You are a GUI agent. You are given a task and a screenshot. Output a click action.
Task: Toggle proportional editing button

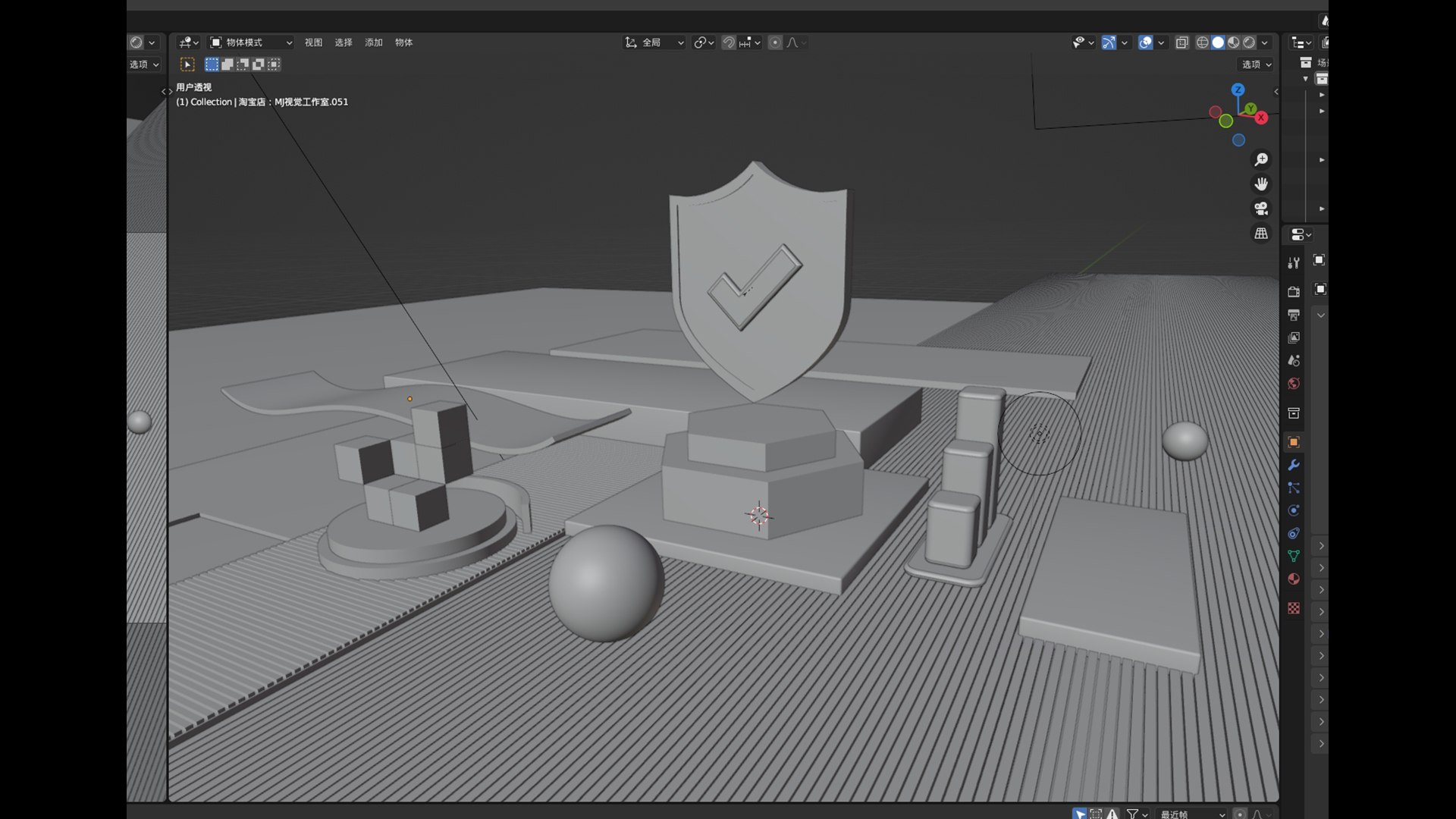coord(775,42)
